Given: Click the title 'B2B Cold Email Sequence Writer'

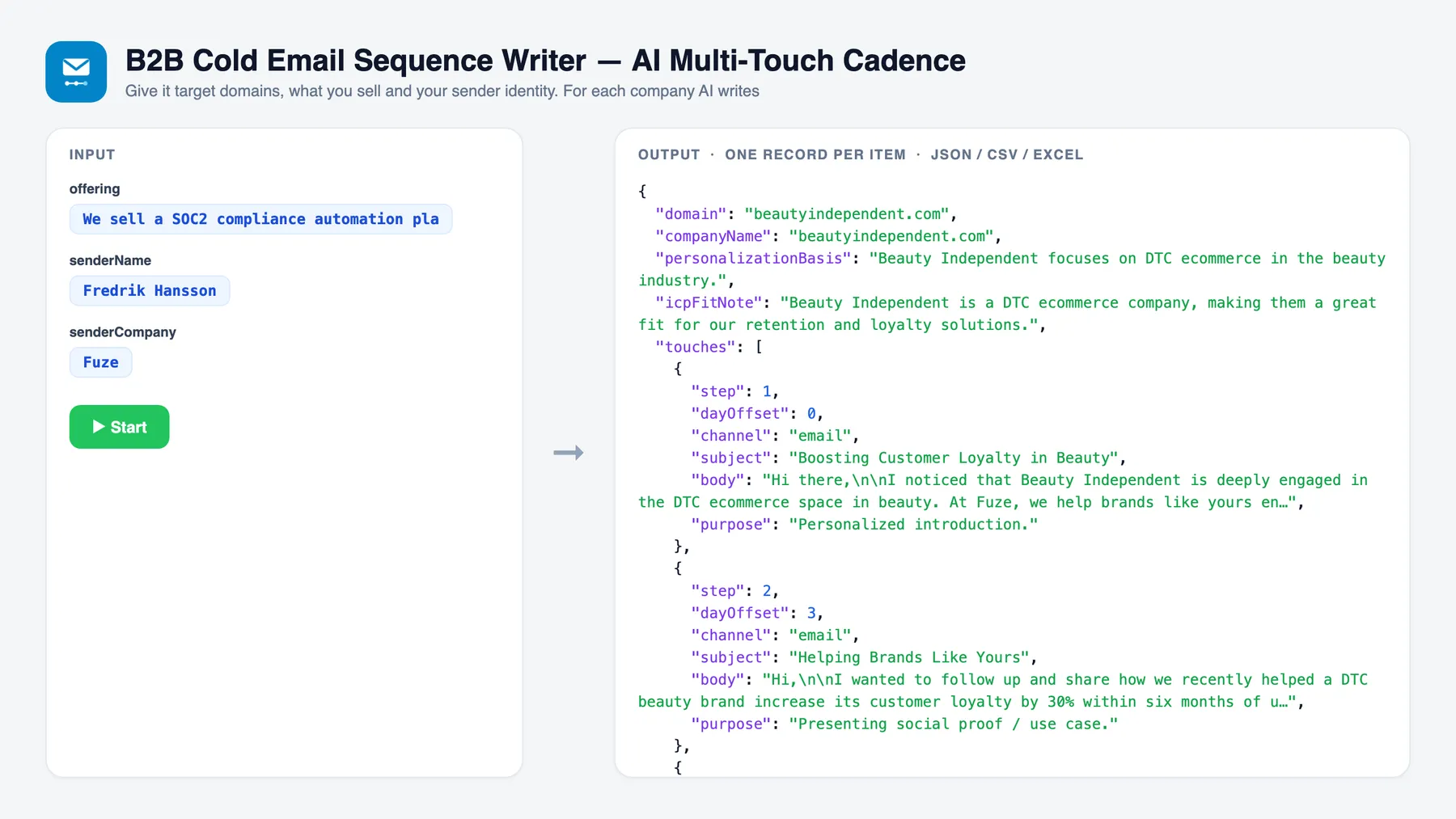Looking at the screenshot, I should pyautogui.click(x=356, y=61).
